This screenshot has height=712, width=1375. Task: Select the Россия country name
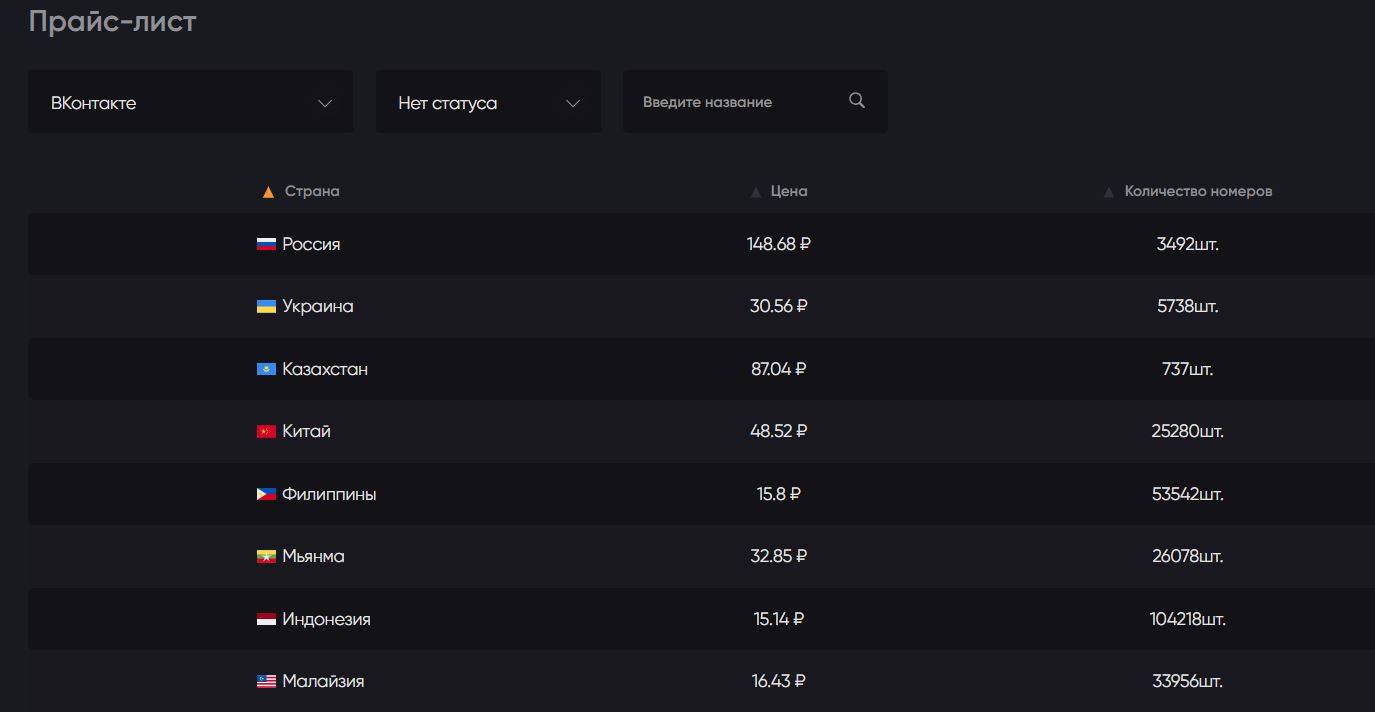pos(311,244)
